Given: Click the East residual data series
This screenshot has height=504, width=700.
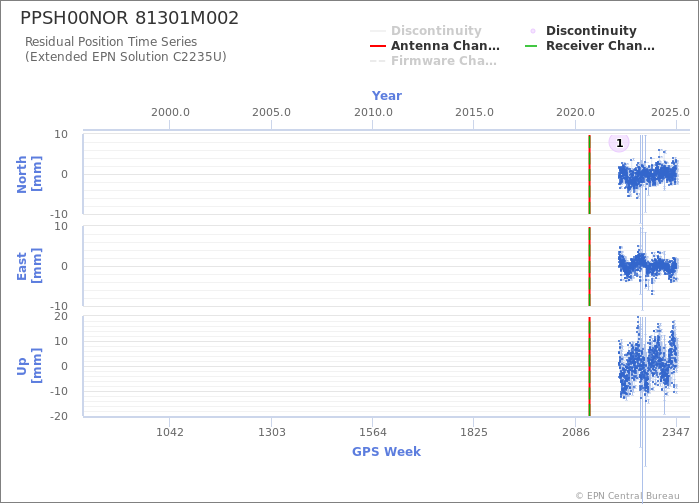Looking at the screenshot, I should [x=648, y=266].
